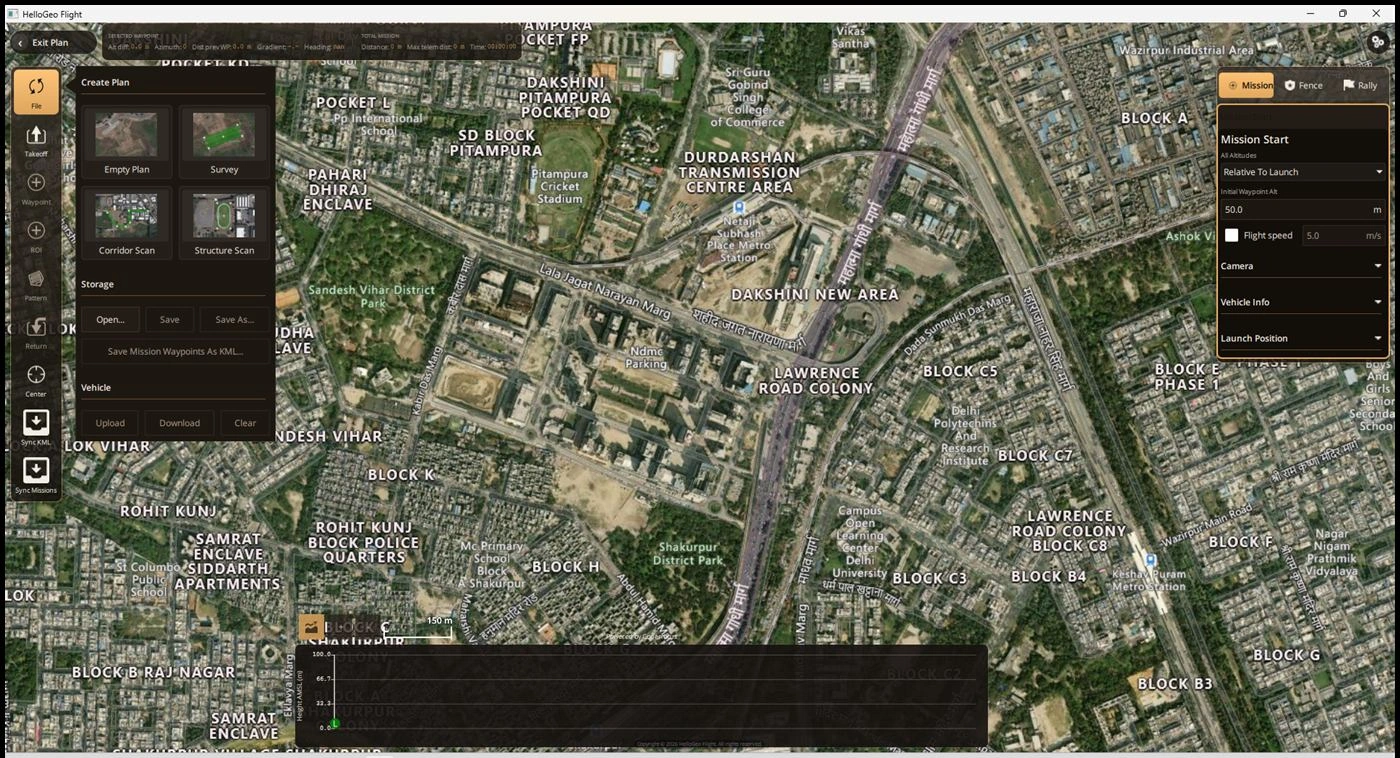Open the Pattern tool

(36, 283)
